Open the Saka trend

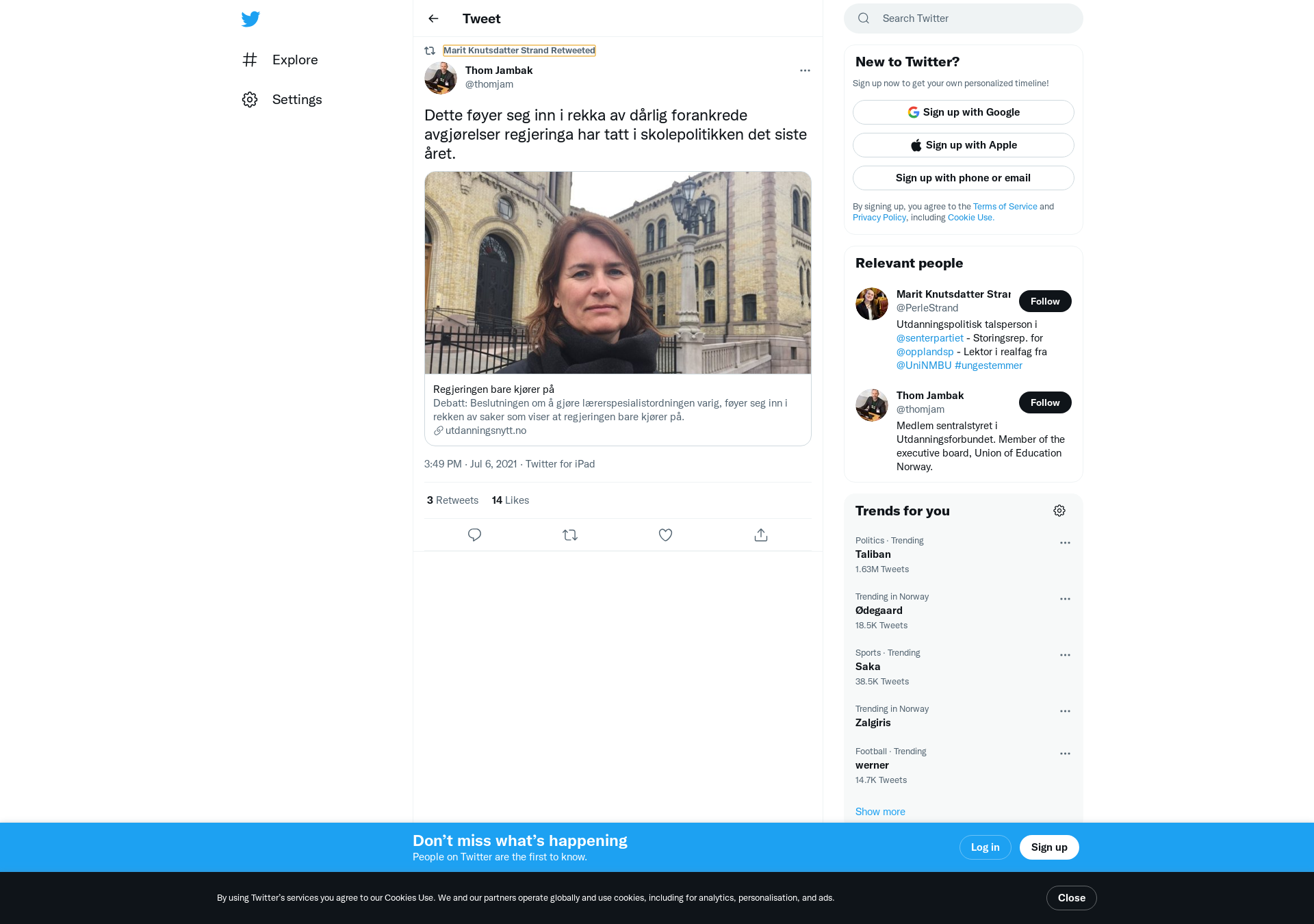[964, 667]
